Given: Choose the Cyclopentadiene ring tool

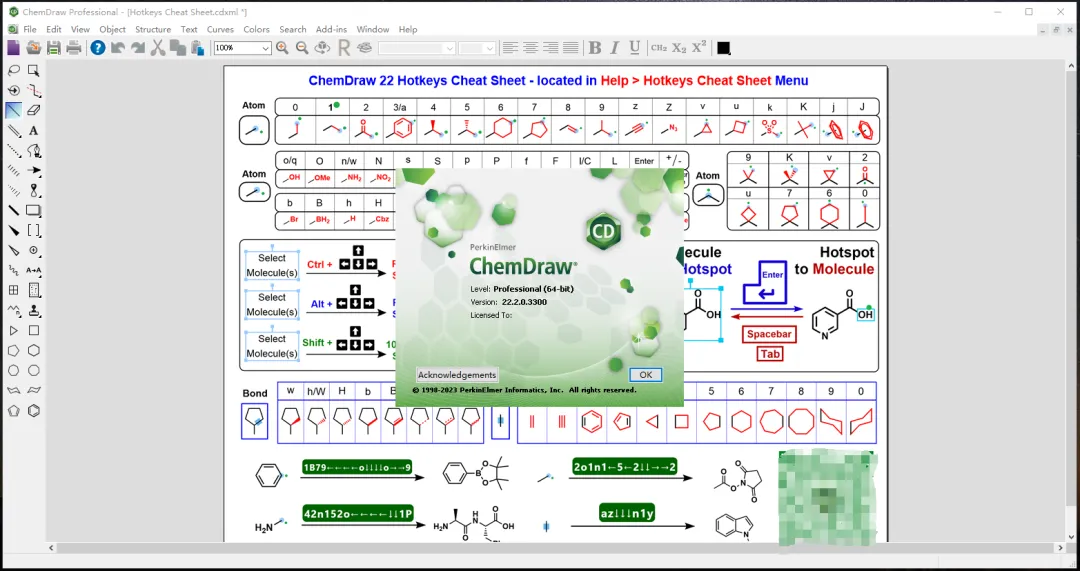Looking at the screenshot, I should [14, 411].
